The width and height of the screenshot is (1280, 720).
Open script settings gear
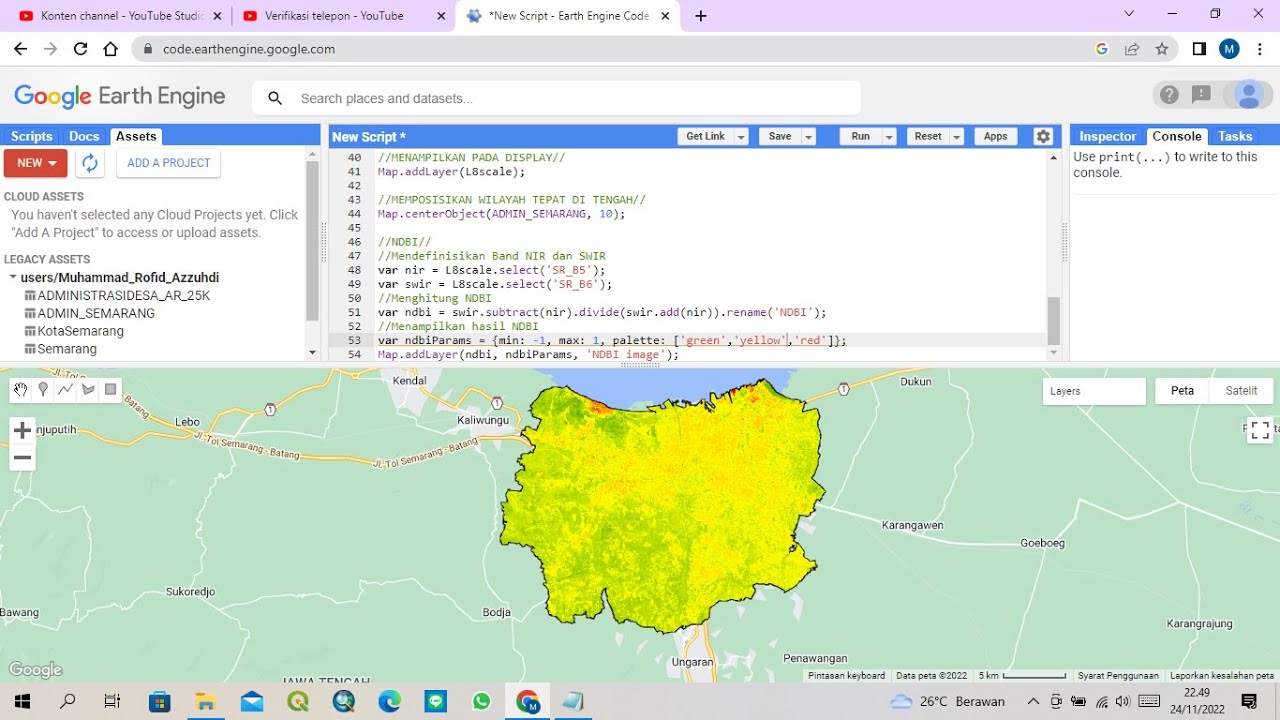click(1043, 137)
